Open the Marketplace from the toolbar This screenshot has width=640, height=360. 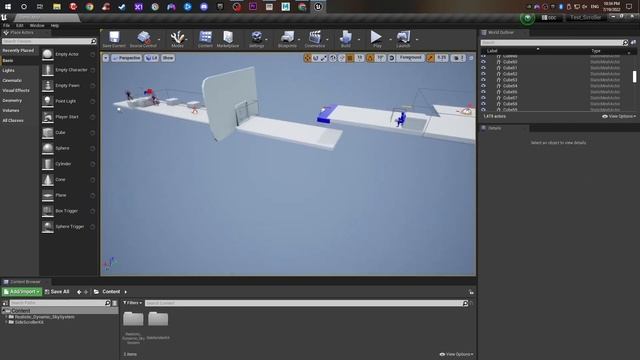pos(228,39)
